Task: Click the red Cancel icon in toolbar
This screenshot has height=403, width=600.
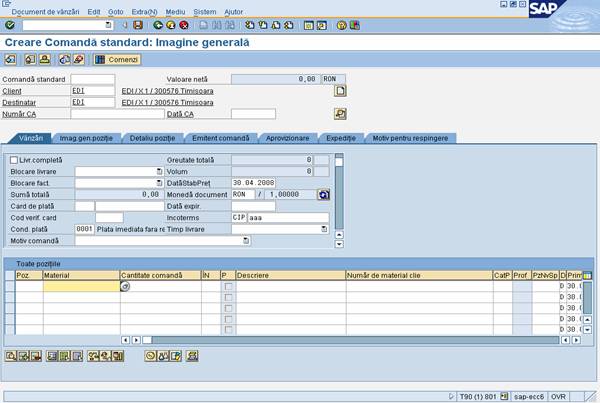Action: point(183,25)
